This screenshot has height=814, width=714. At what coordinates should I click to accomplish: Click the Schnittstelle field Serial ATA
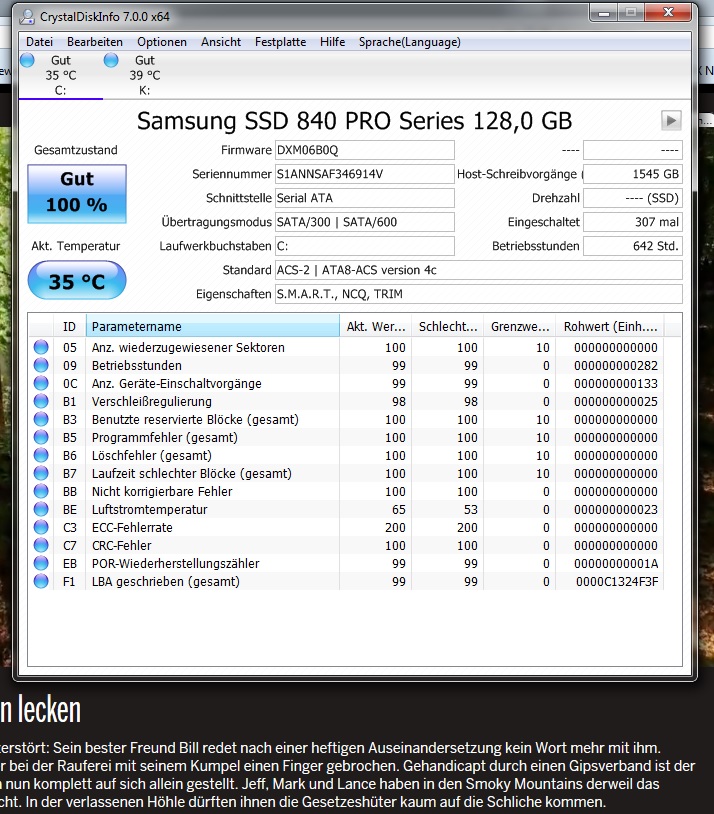click(x=365, y=198)
